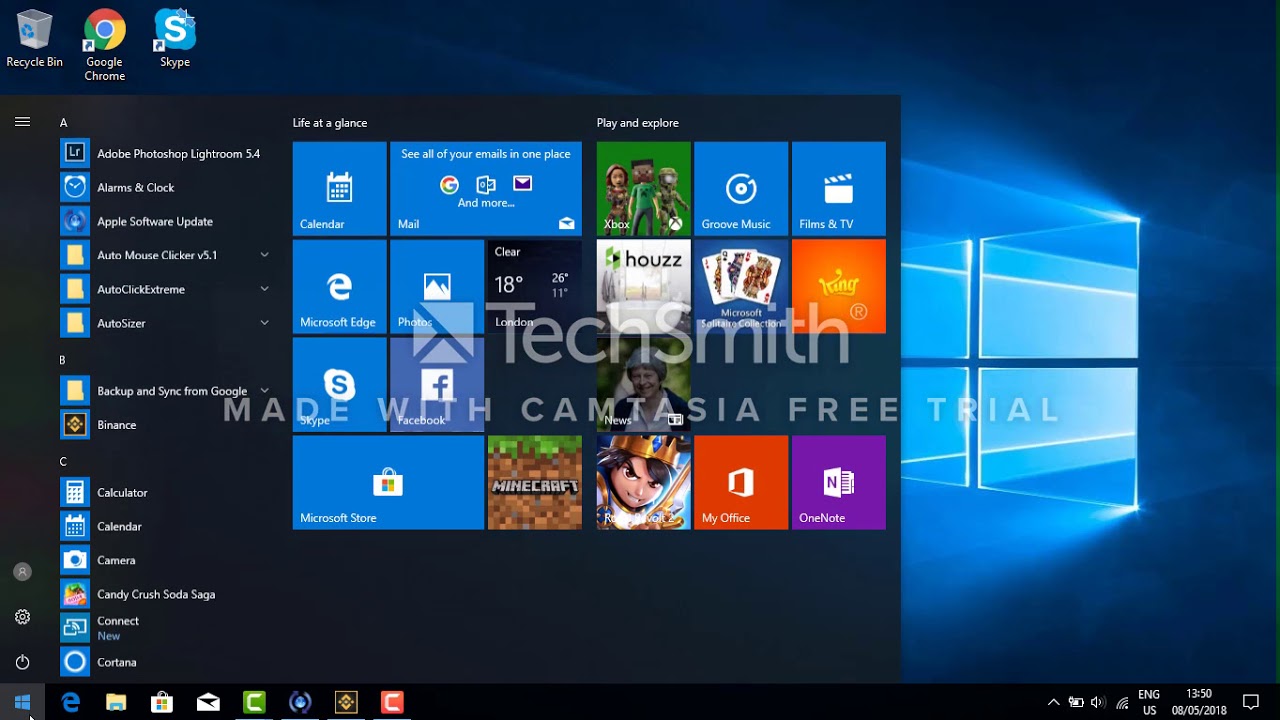Open the Calendar tile
Image resolution: width=1280 pixels, height=720 pixels.
[x=339, y=188]
